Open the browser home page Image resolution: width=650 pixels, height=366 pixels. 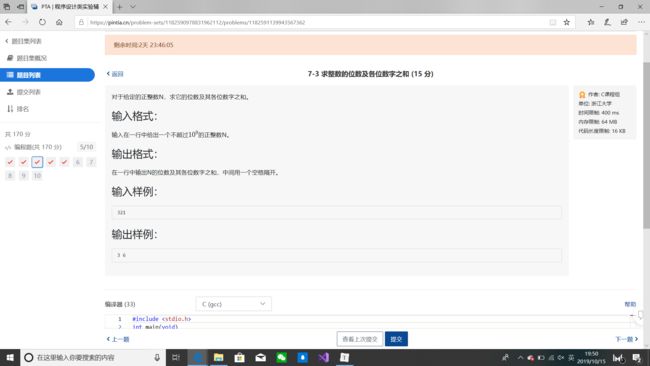59,22
